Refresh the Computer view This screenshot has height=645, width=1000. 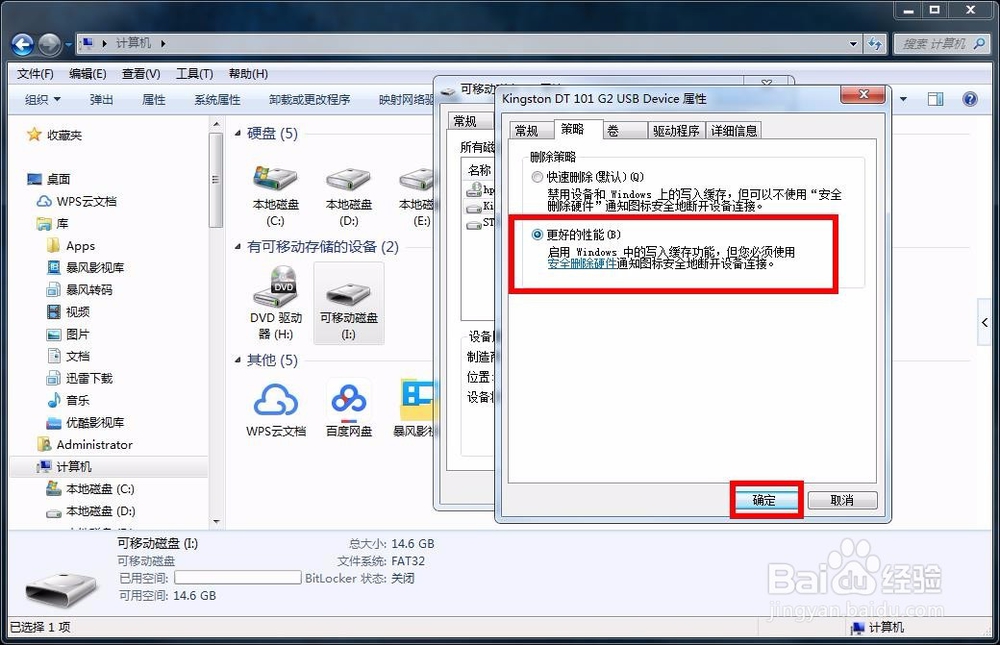click(875, 44)
